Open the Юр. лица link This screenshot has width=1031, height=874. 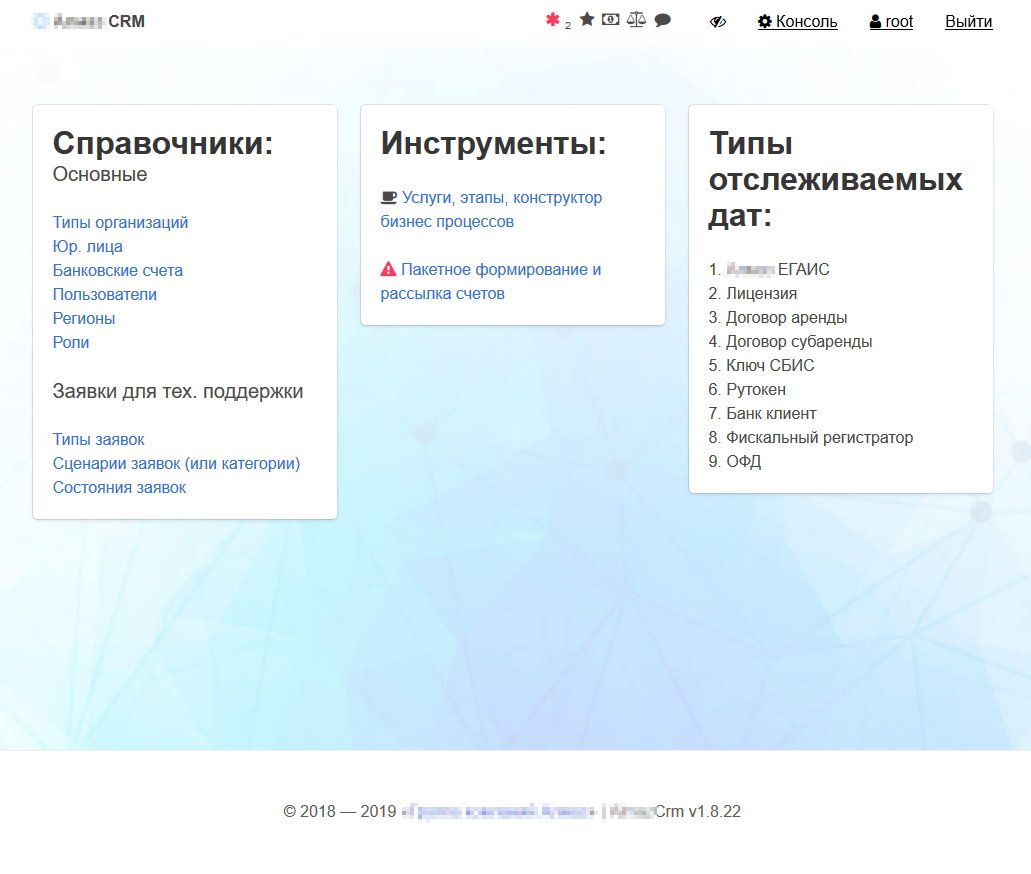point(88,246)
